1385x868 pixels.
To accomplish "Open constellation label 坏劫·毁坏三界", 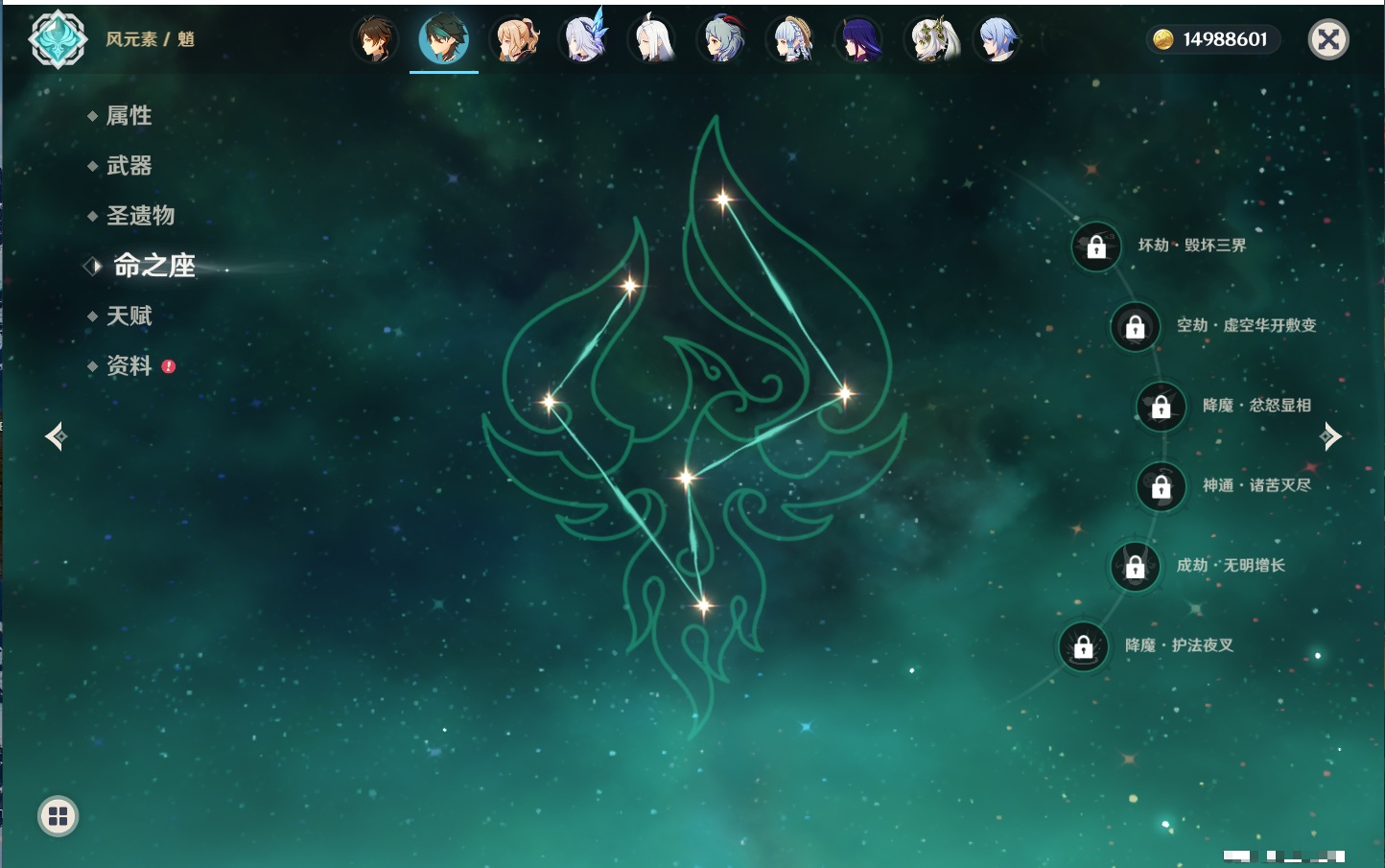I will [x=1192, y=246].
